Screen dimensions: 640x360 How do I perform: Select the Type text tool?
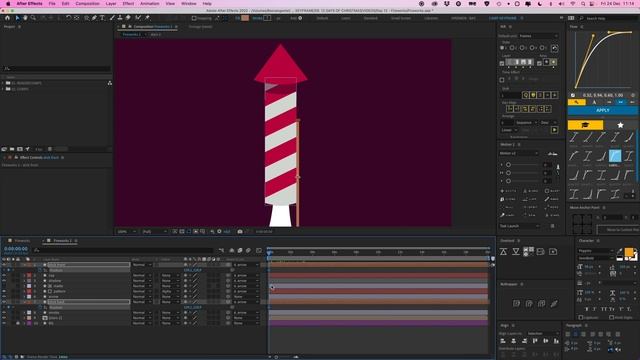102,18
